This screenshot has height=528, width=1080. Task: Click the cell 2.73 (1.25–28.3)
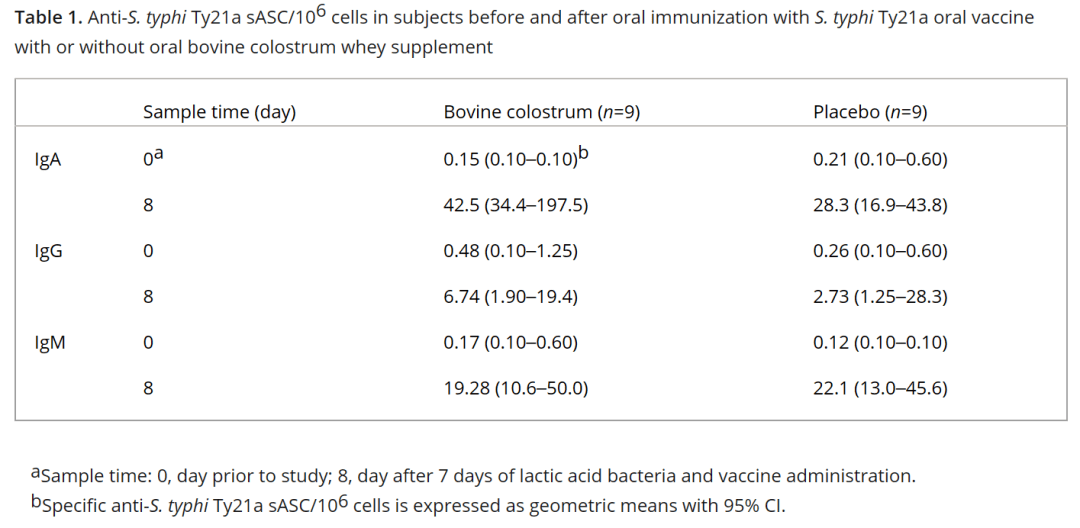coord(880,297)
